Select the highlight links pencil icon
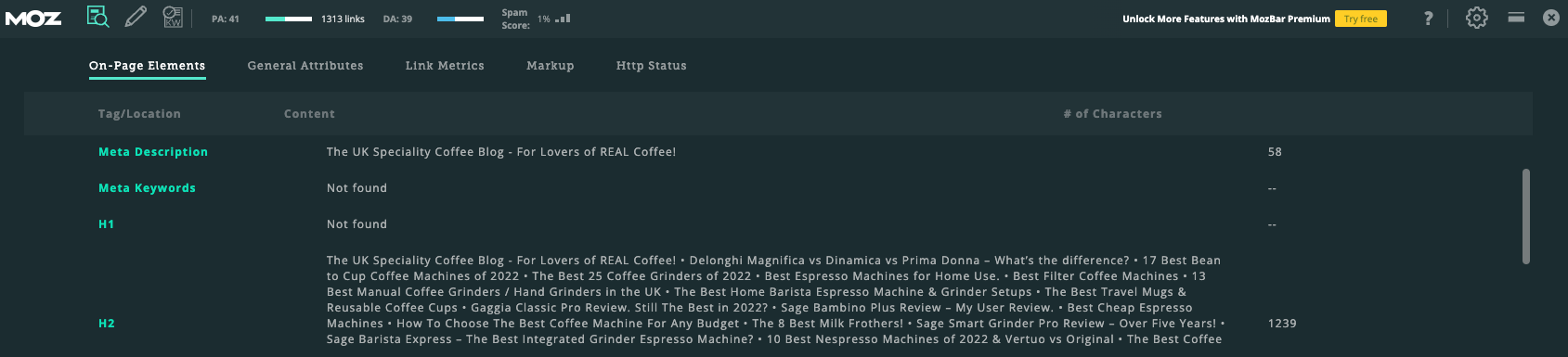The image size is (1568, 357). click(x=136, y=17)
